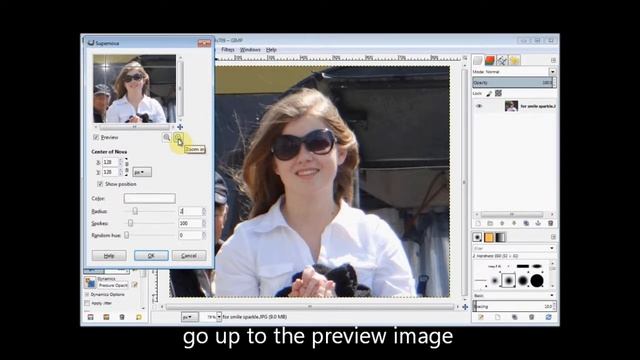The height and width of the screenshot is (360, 640).
Task: Save tool options preset icon
Action: click(x=91, y=317)
